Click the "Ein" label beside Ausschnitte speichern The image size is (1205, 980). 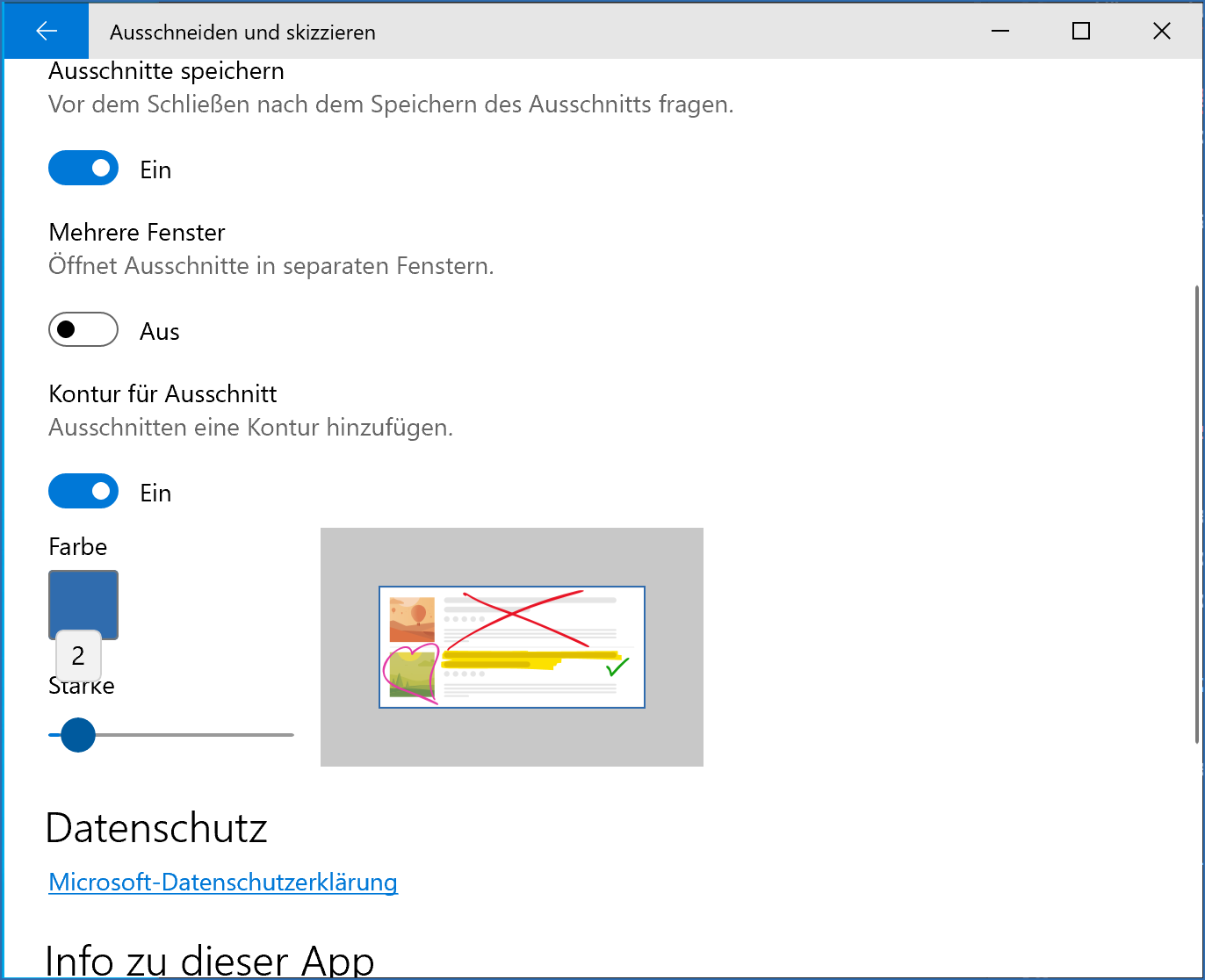point(155,169)
